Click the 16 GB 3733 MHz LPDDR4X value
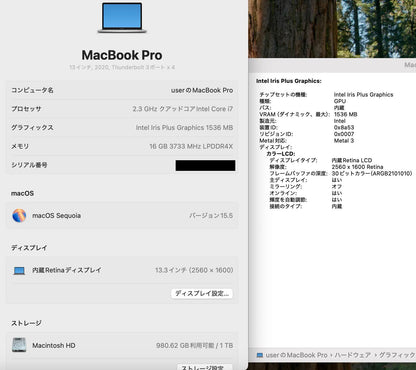416x370 pixels. (191, 146)
